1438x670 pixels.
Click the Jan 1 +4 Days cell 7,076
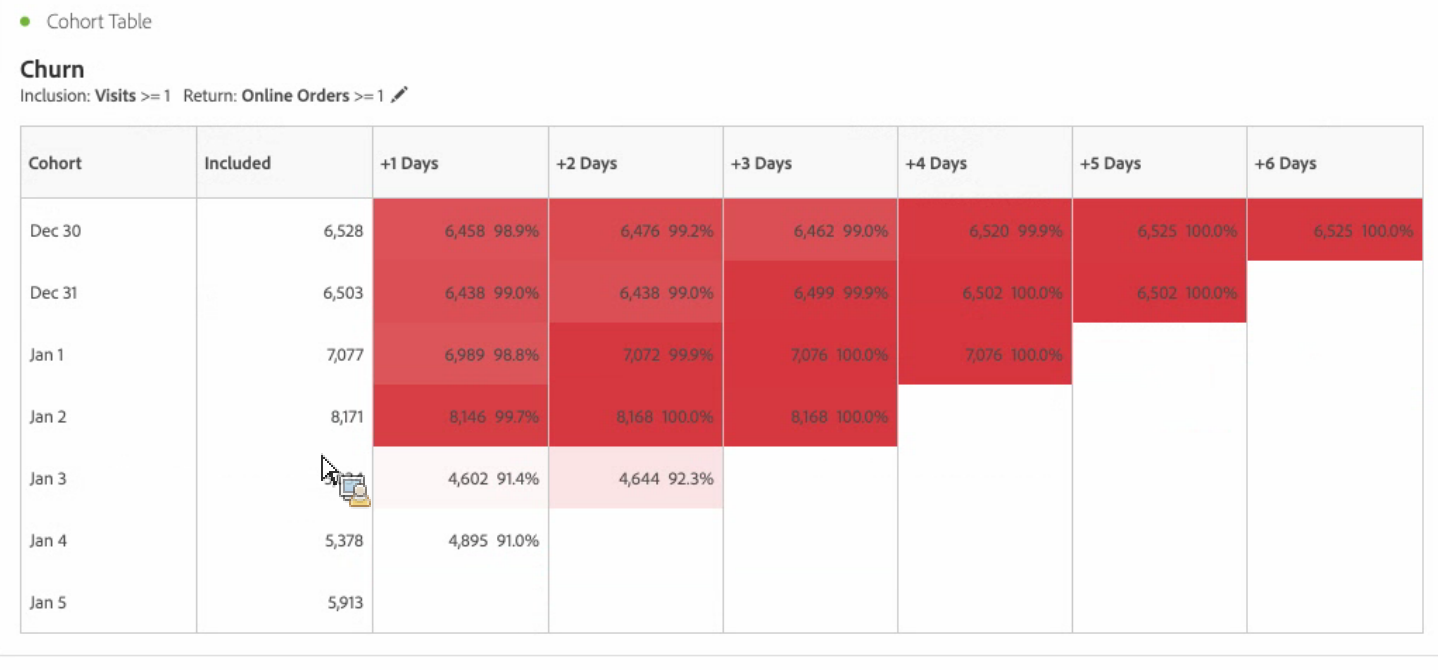[x=984, y=354]
